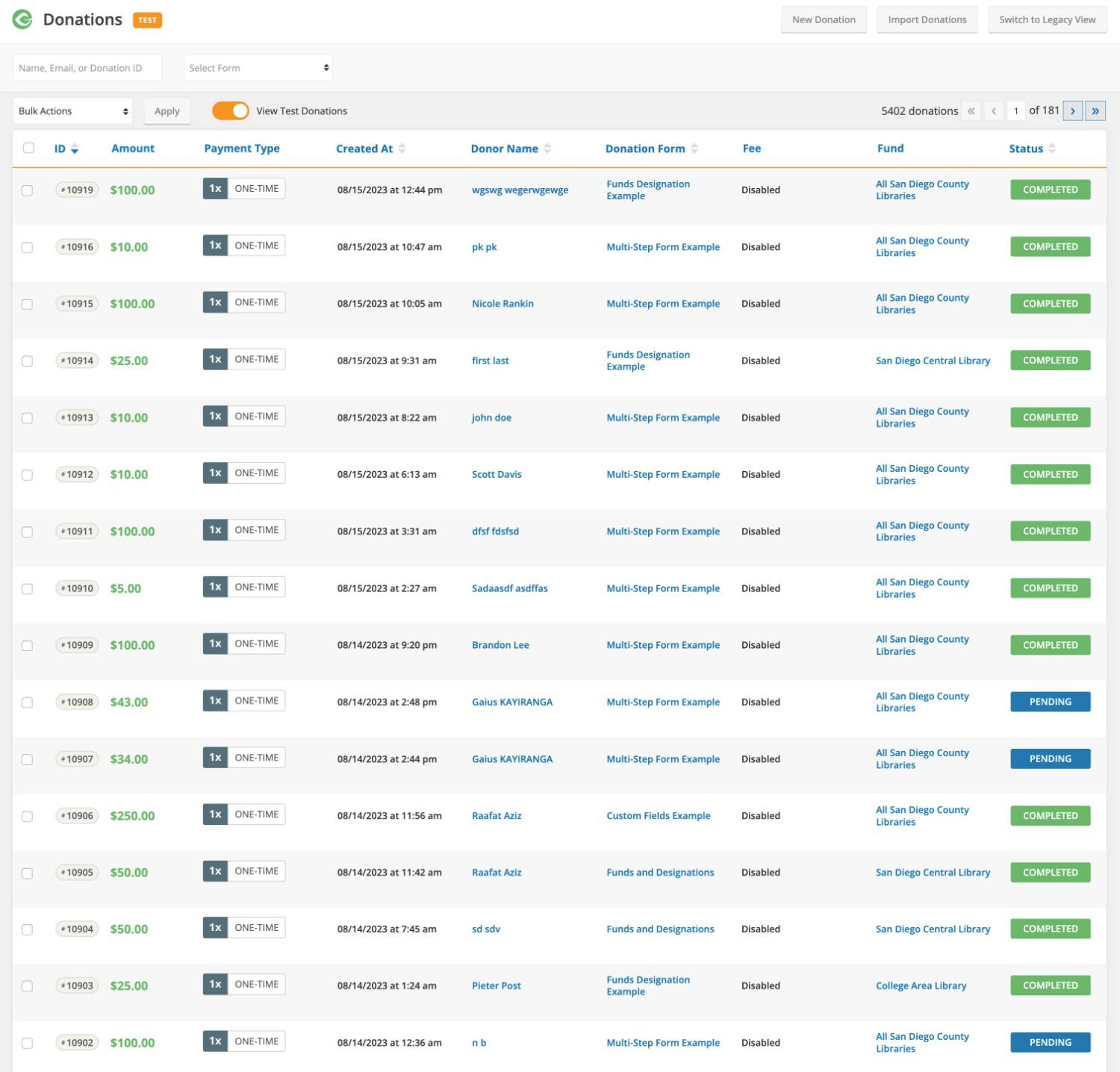This screenshot has width=1120, height=1072.
Task: Click PENDING status for donation 10902
Action: pos(1050,1042)
